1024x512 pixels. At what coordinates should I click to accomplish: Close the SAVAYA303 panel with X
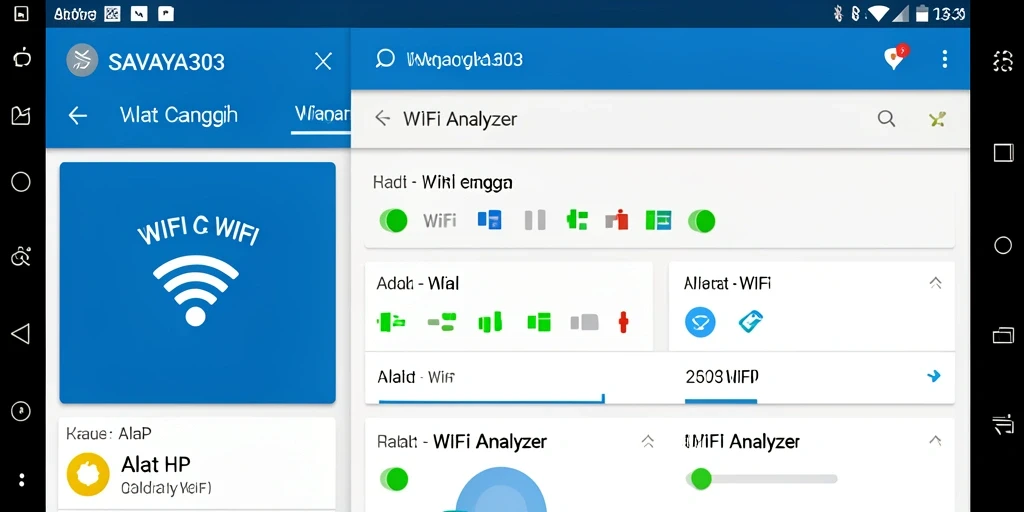point(323,61)
